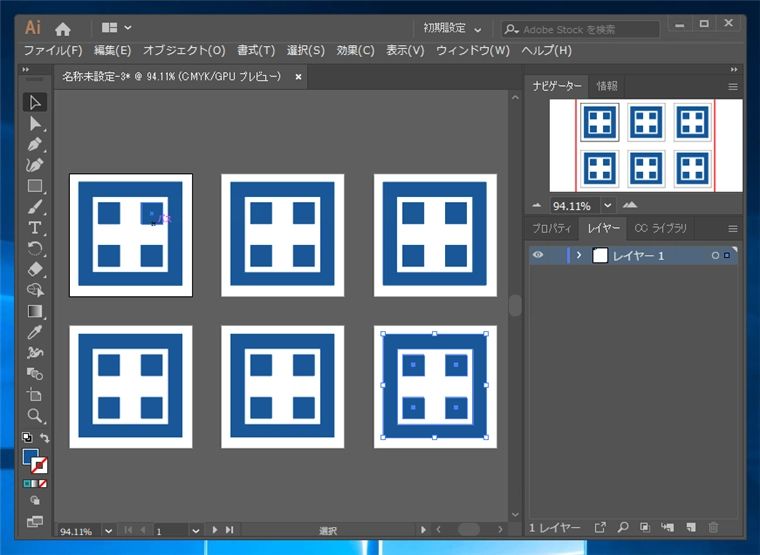
Task: Select the Pen tool
Action: click(35, 144)
